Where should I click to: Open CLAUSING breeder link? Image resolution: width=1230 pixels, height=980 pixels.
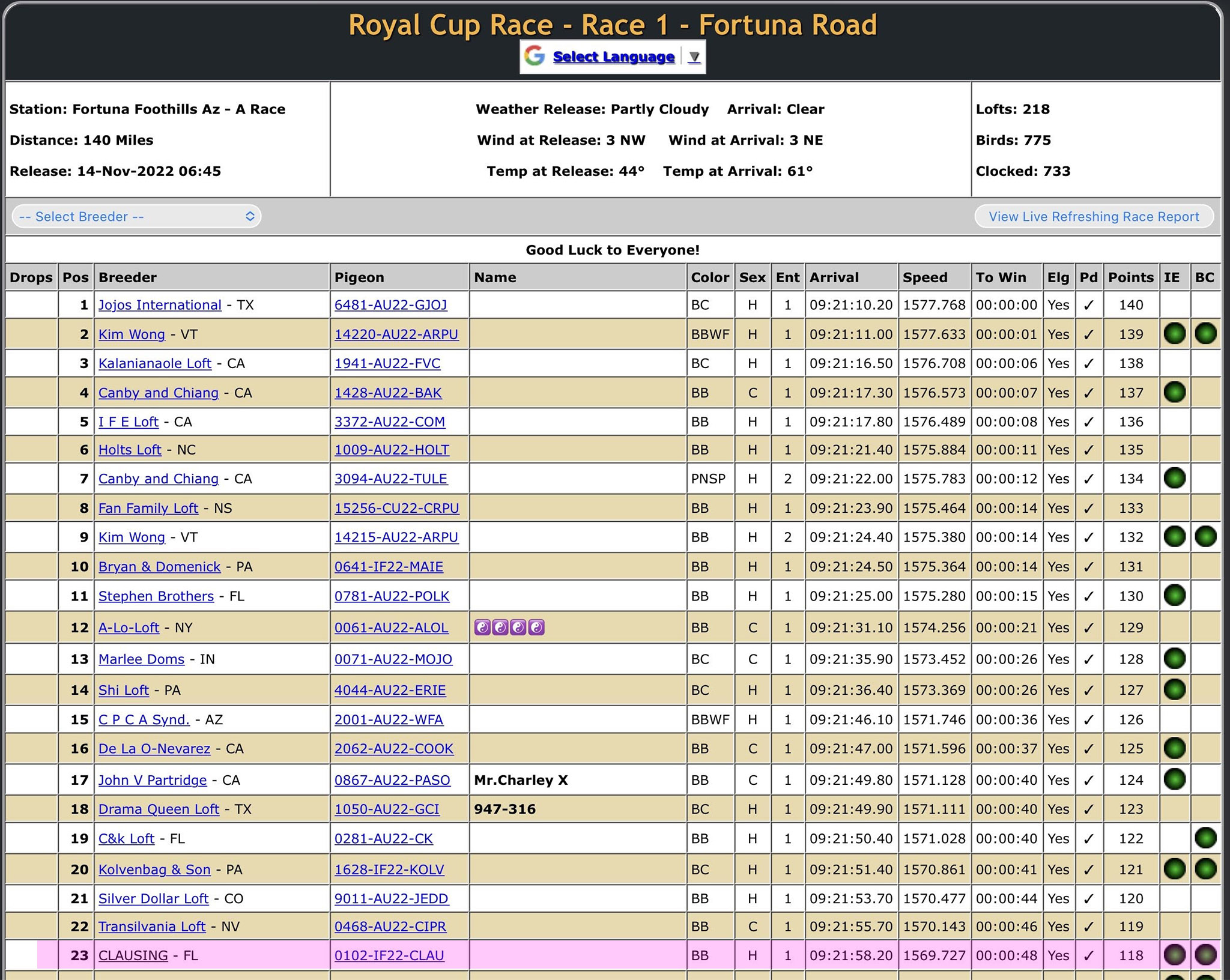click(133, 955)
